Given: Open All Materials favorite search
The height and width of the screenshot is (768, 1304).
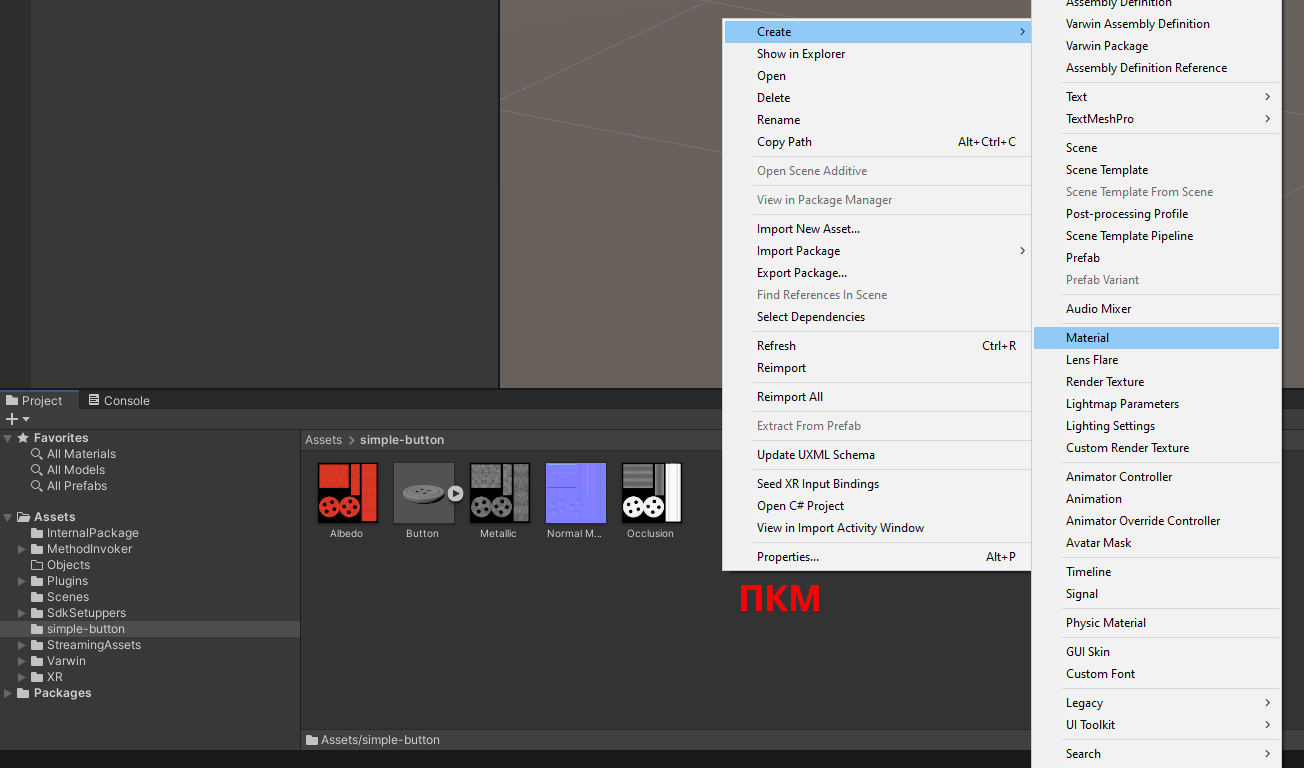Looking at the screenshot, I should pyautogui.click(x=81, y=454).
